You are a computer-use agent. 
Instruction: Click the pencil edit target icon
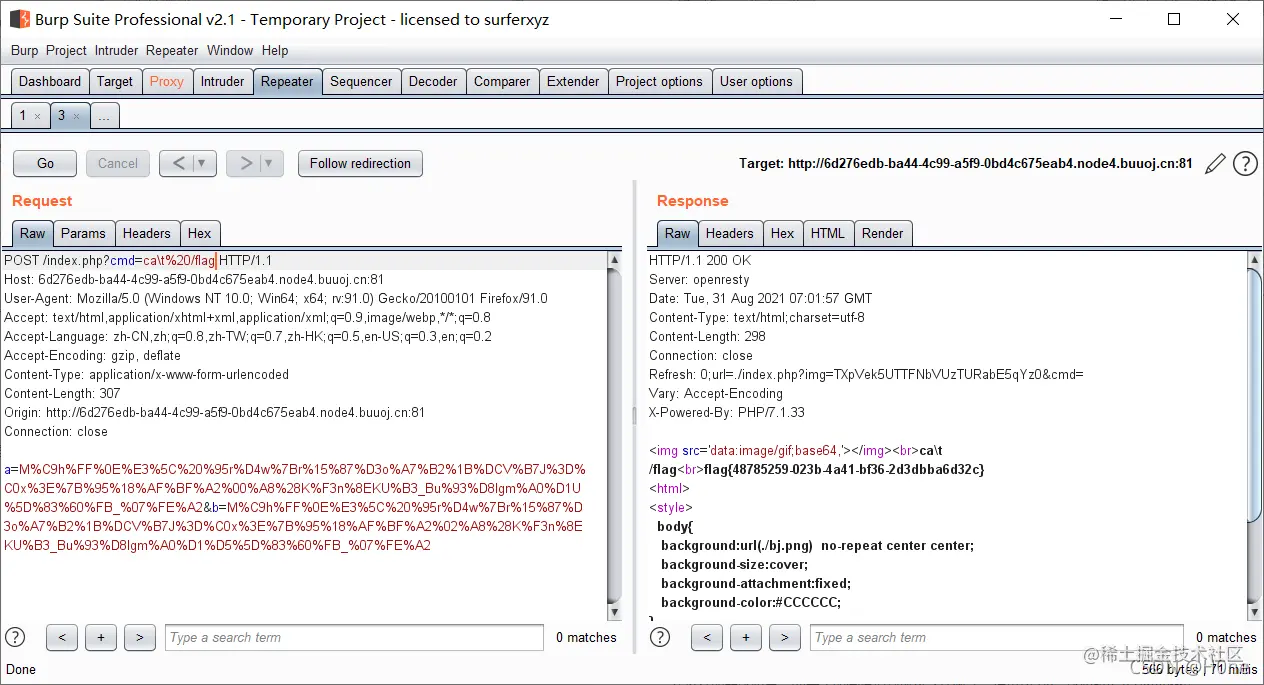click(x=1215, y=164)
